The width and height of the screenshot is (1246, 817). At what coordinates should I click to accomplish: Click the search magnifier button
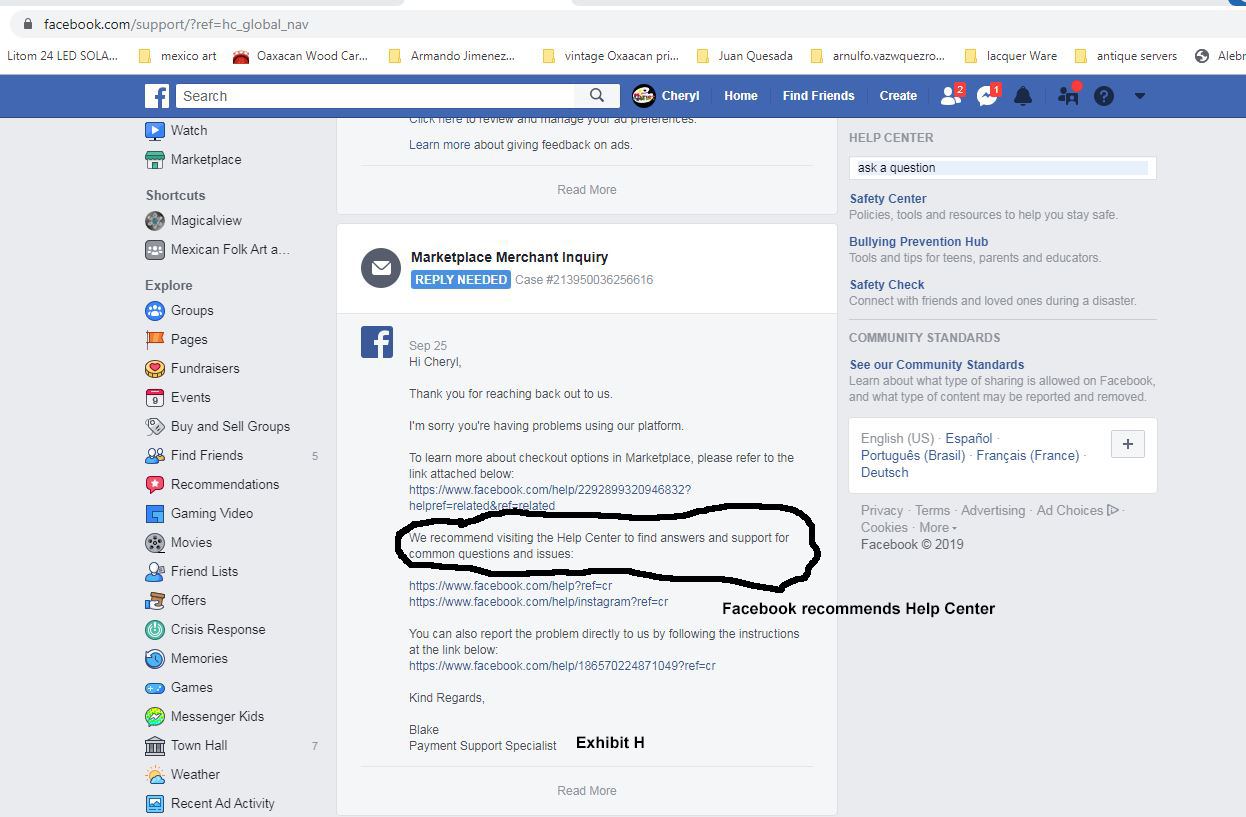(597, 96)
